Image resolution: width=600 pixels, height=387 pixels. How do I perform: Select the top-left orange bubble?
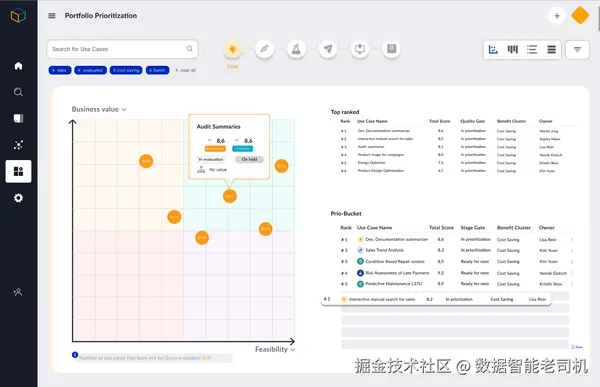point(146,161)
